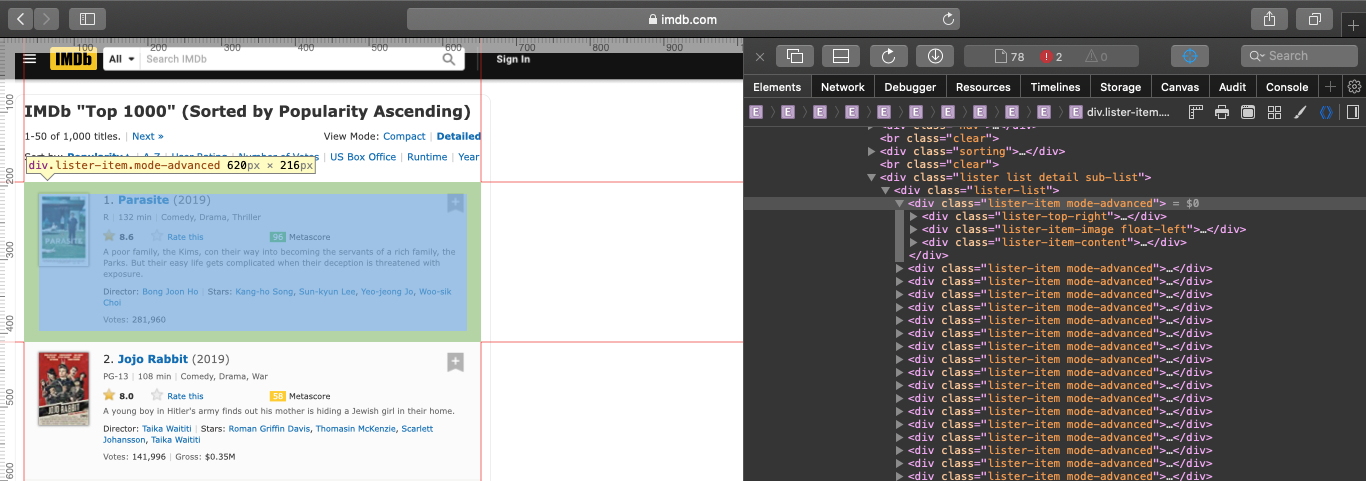Collapse the selected lister-item mode-advanced div

pyautogui.click(x=899, y=203)
